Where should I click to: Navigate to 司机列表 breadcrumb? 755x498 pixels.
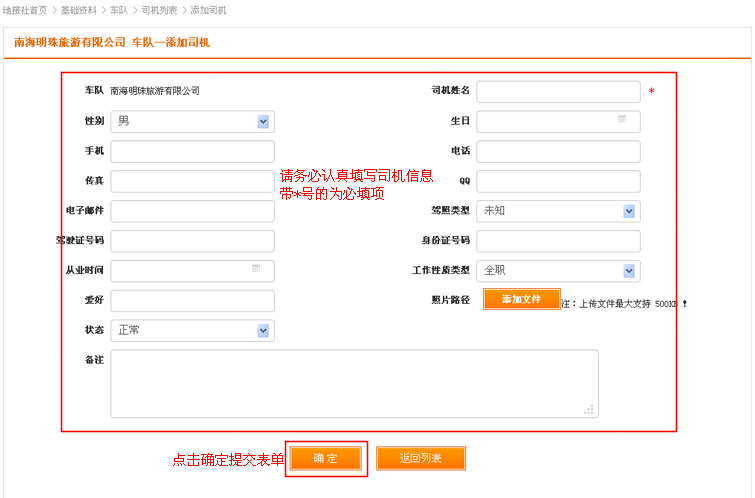pyautogui.click(x=159, y=10)
